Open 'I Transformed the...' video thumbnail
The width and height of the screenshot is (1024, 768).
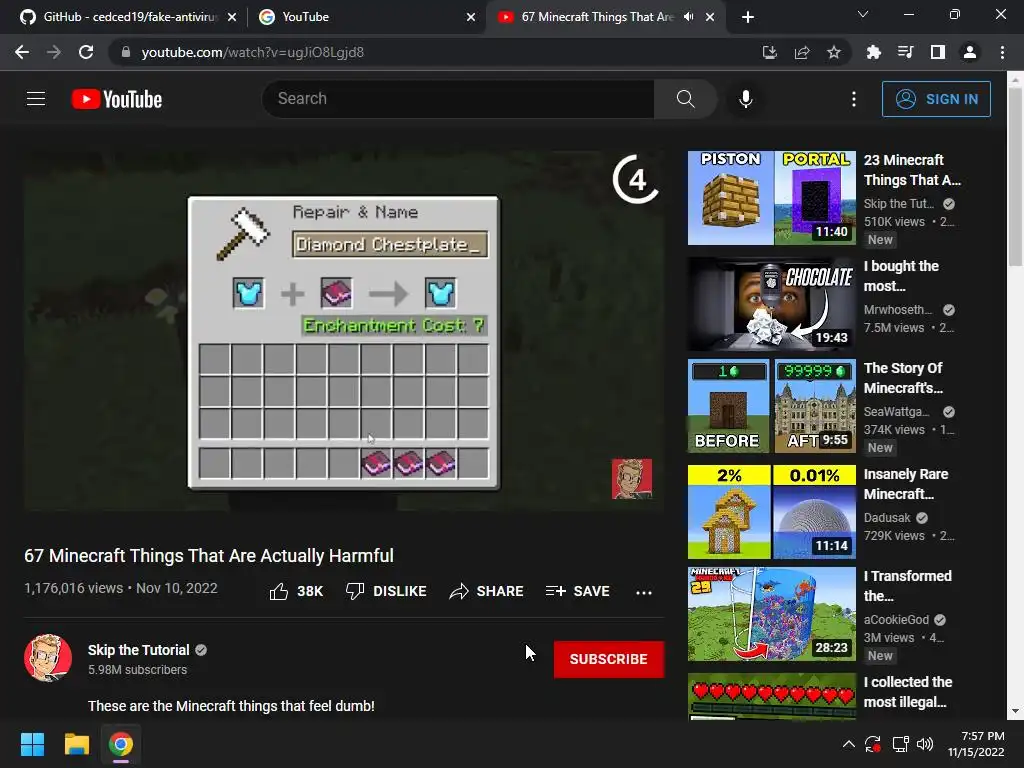pyautogui.click(x=771, y=614)
